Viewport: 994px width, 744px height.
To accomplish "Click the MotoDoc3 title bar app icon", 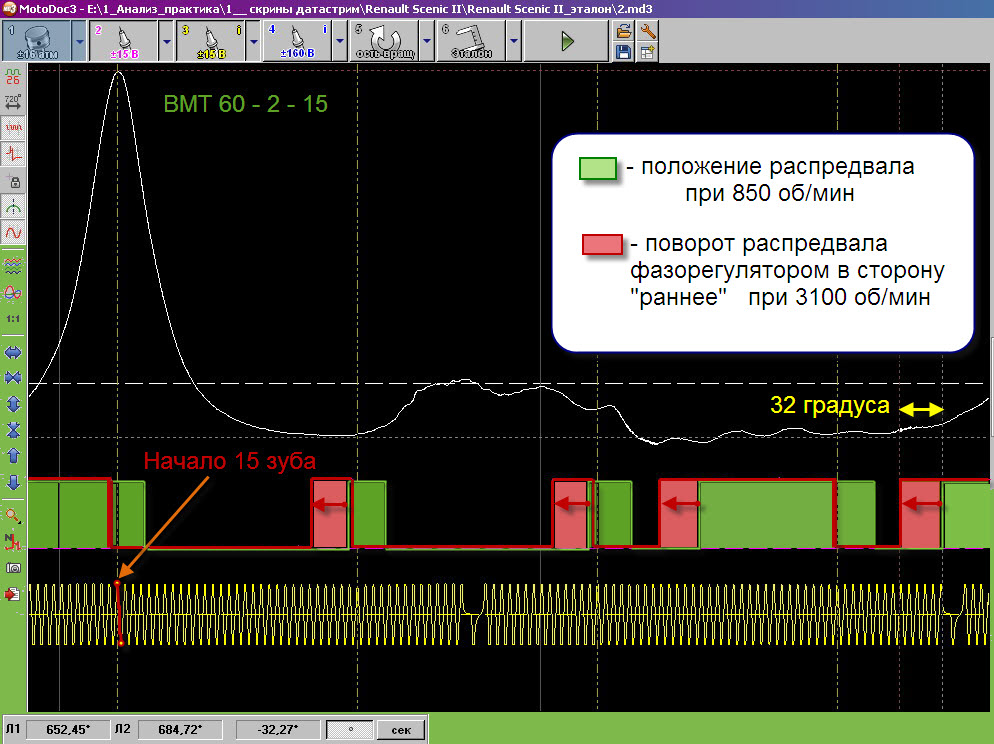I will pos(9,9).
